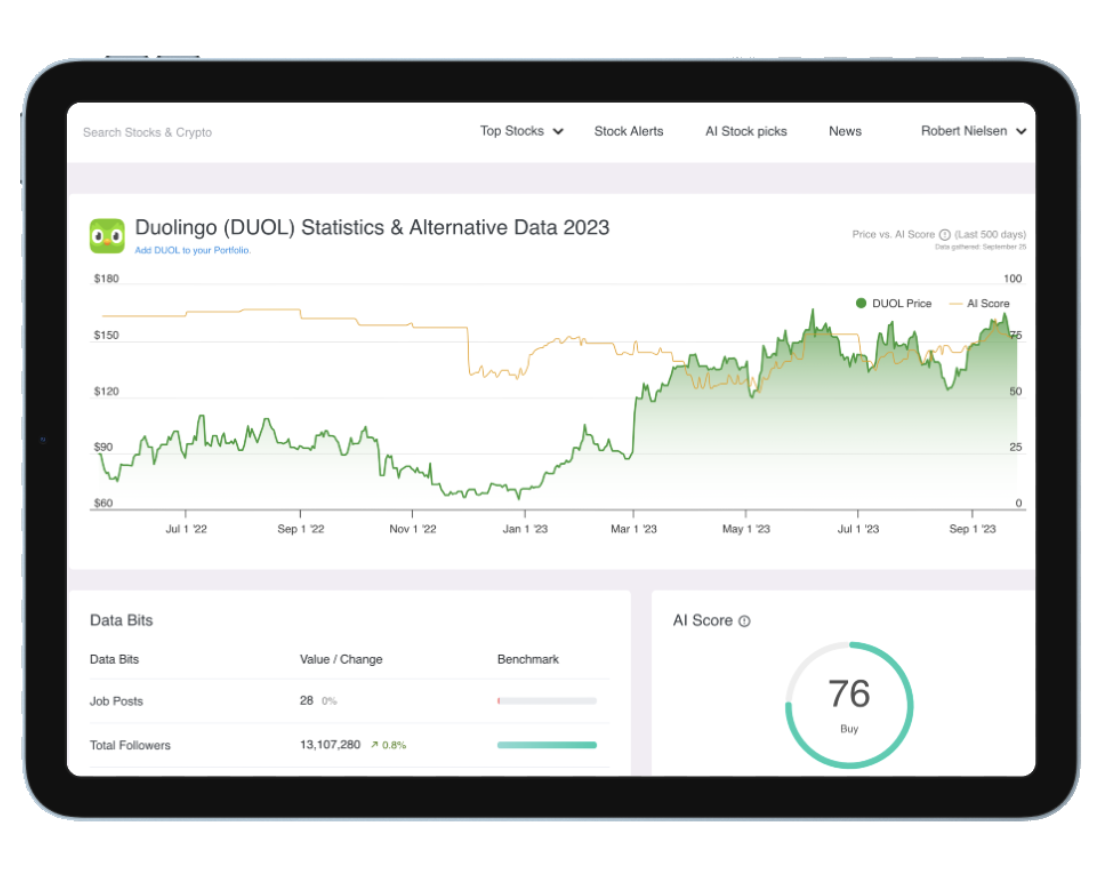This screenshot has width=1114, height=886.
Task: Select the Job Posts benchmark indicator
Action: click(546, 701)
